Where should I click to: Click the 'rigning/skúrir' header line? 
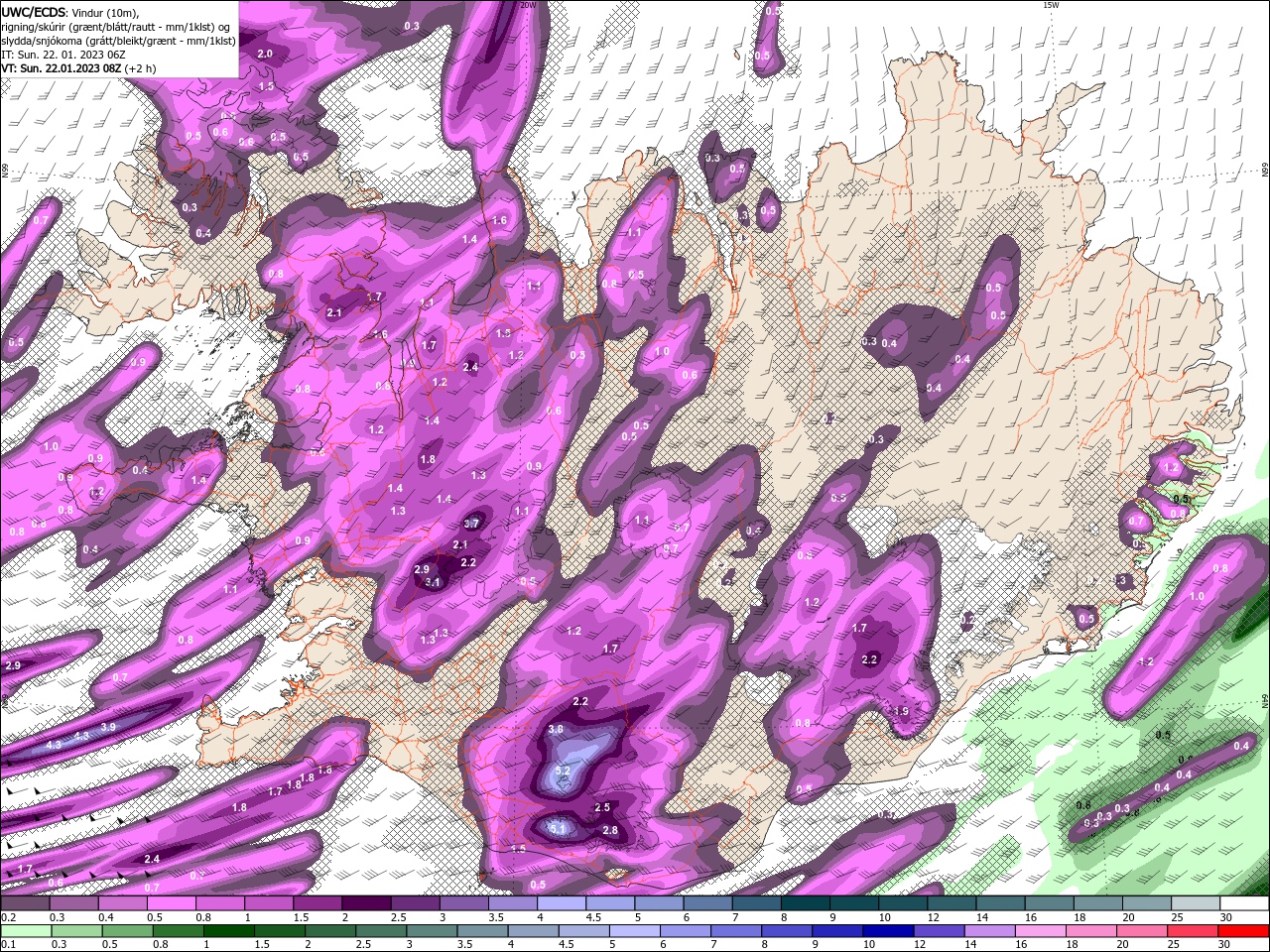coord(116,27)
